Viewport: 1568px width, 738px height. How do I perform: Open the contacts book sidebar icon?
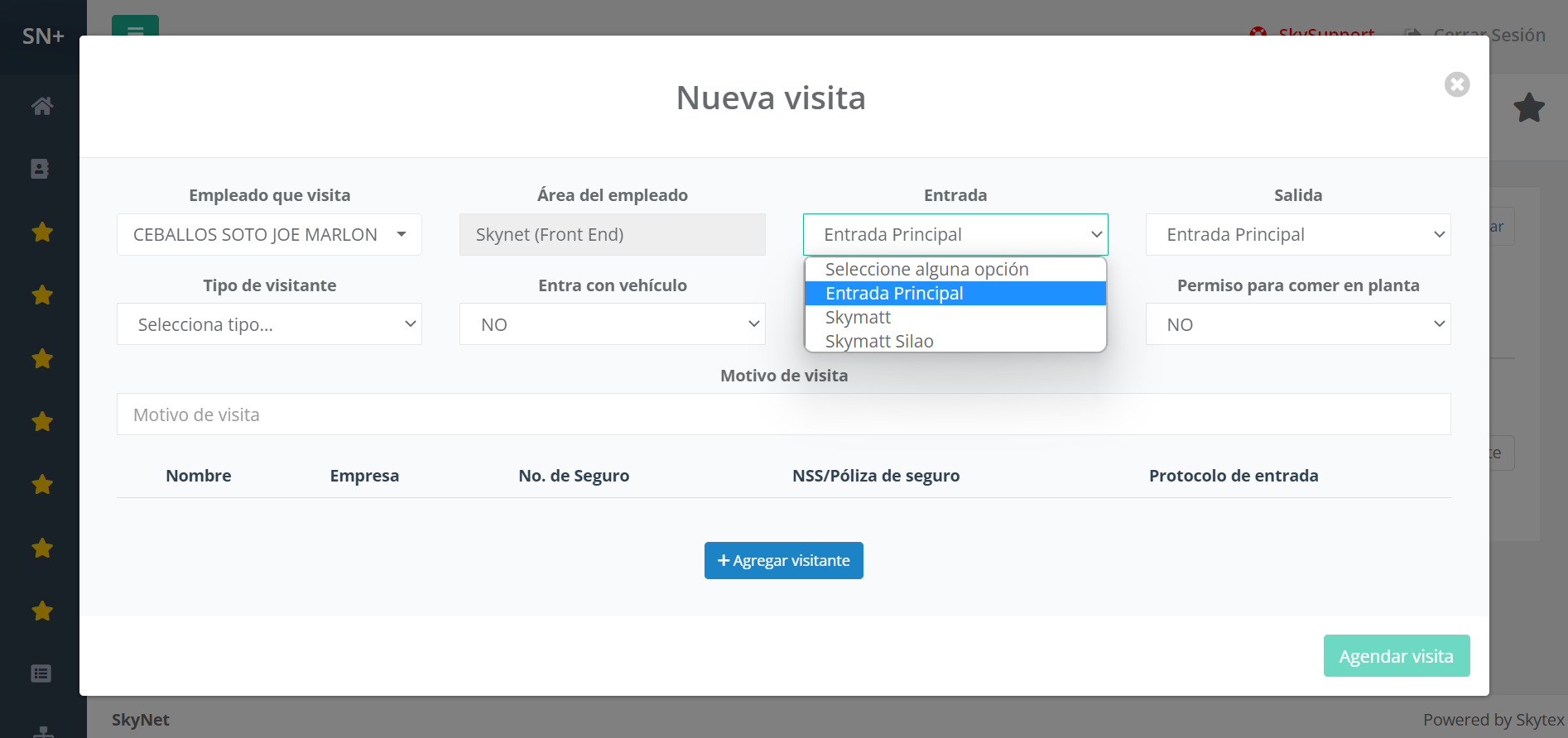point(40,169)
